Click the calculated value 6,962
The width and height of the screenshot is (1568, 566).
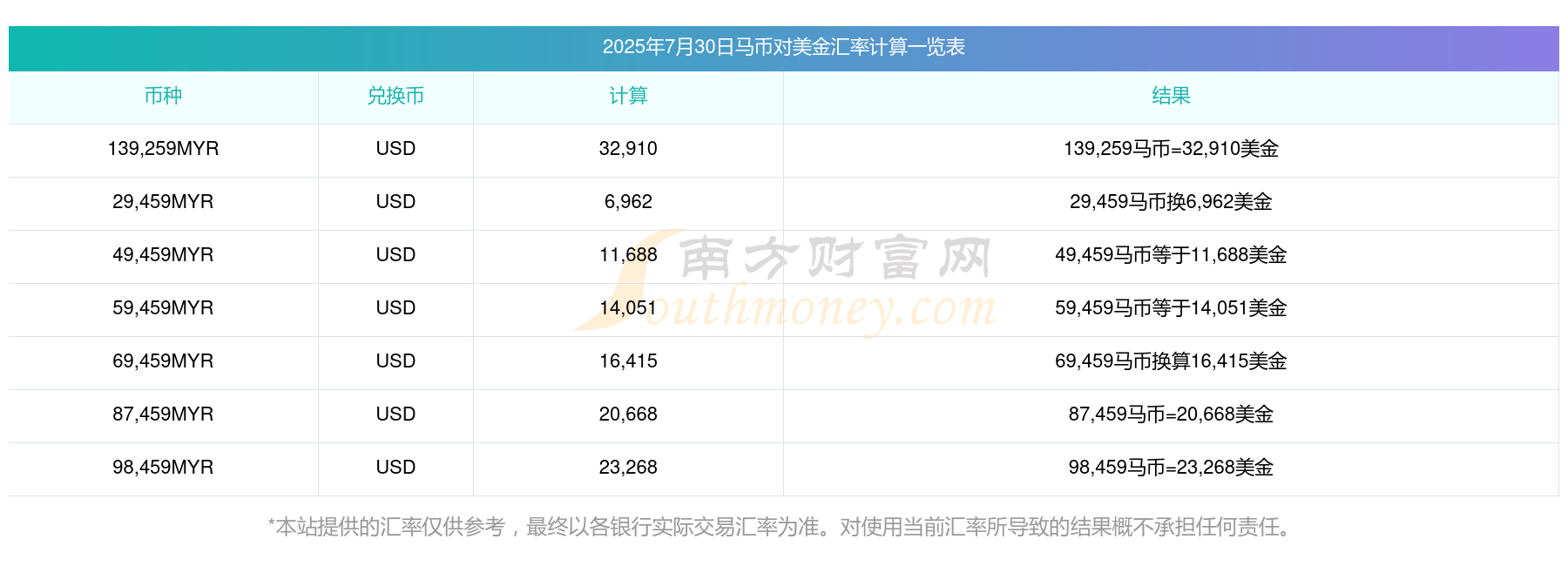[x=628, y=202]
